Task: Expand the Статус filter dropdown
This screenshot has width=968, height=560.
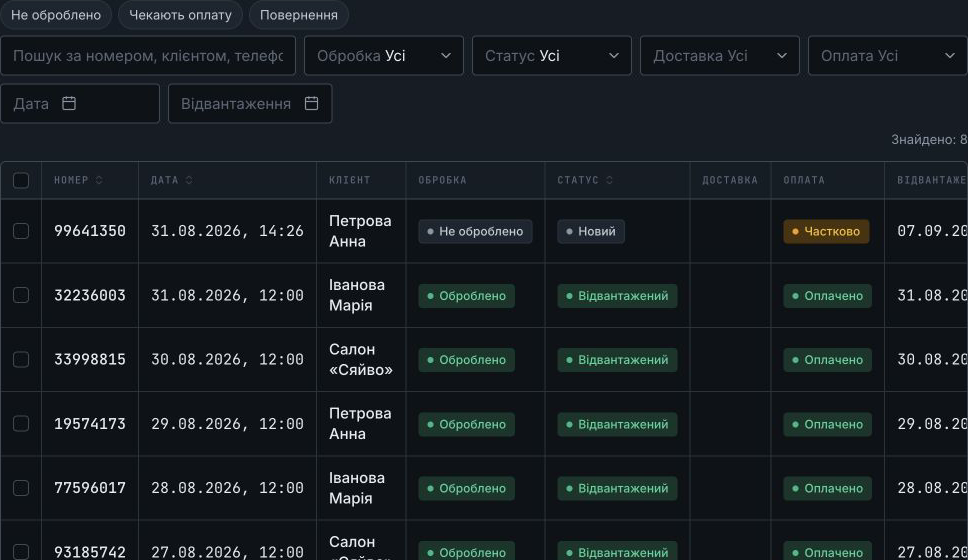Action: point(552,56)
